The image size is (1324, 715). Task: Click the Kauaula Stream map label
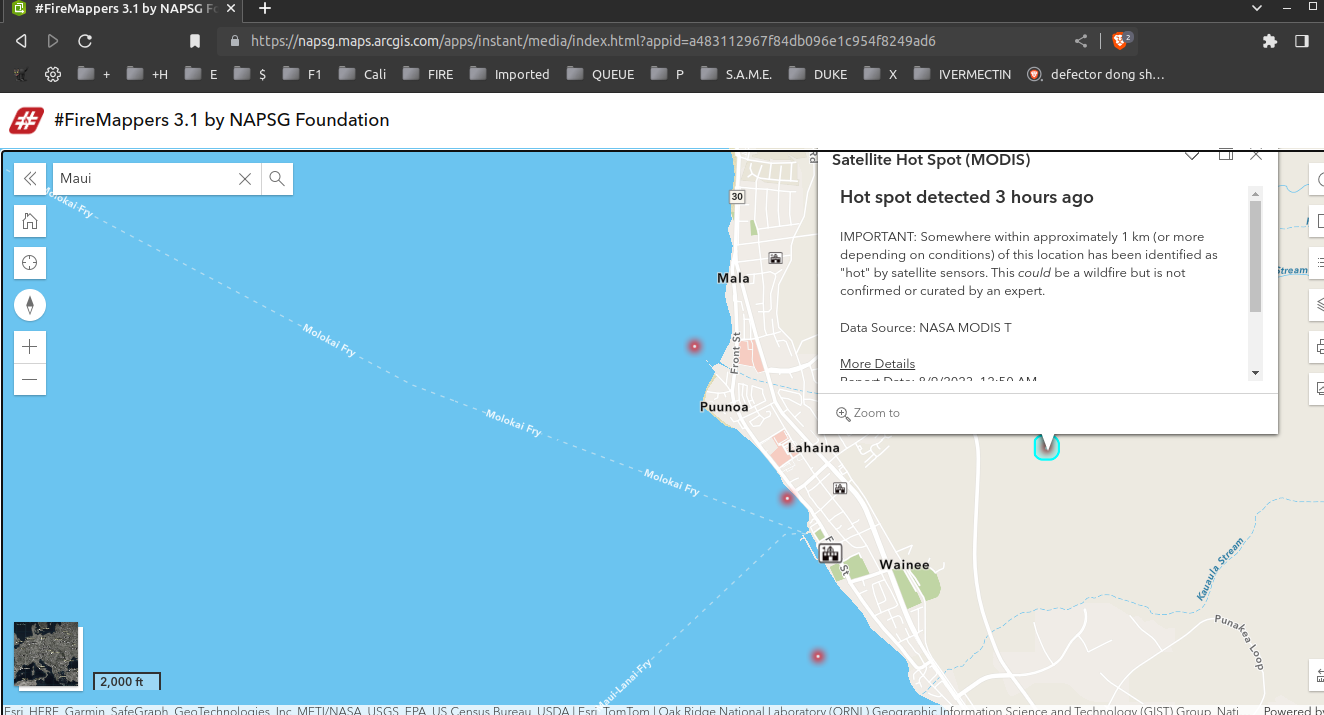1220,570
